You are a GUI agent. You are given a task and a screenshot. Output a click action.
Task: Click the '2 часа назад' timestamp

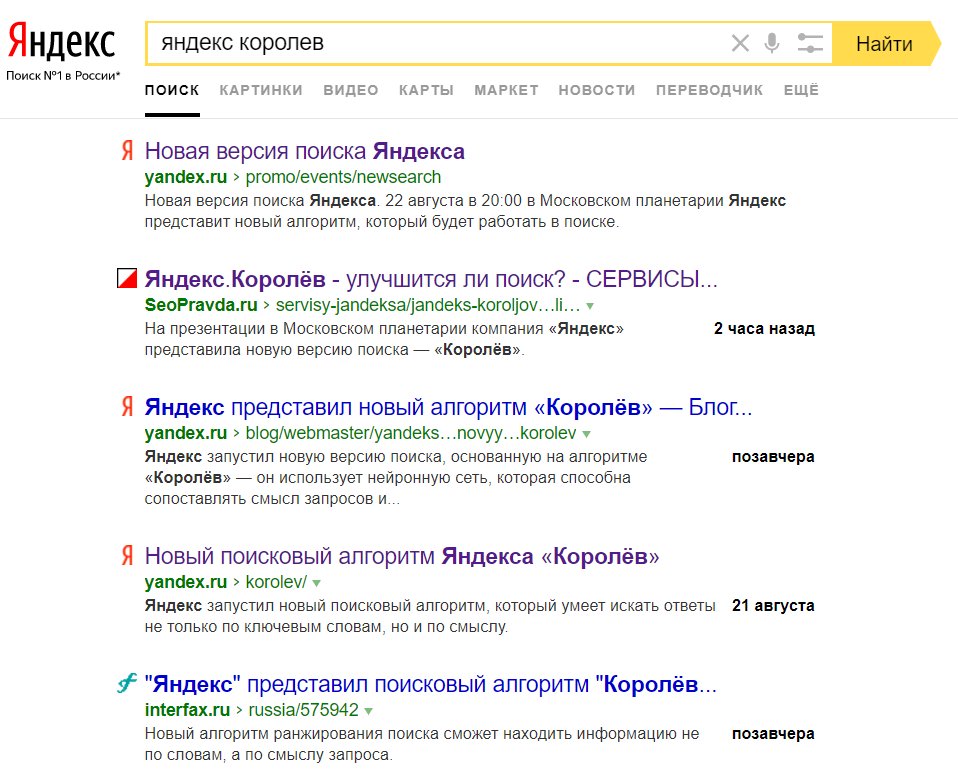tap(764, 329)
